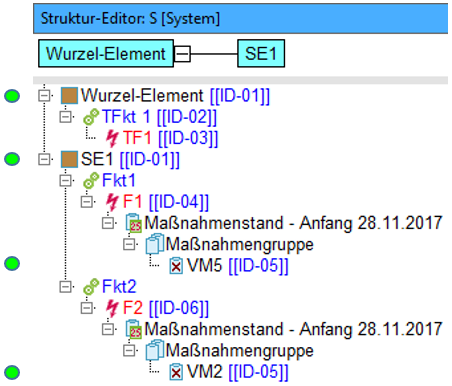This screenshot has height=386, width=452.
Task: Click the lightning failure icon beside F2
Action: coord(112,308)
